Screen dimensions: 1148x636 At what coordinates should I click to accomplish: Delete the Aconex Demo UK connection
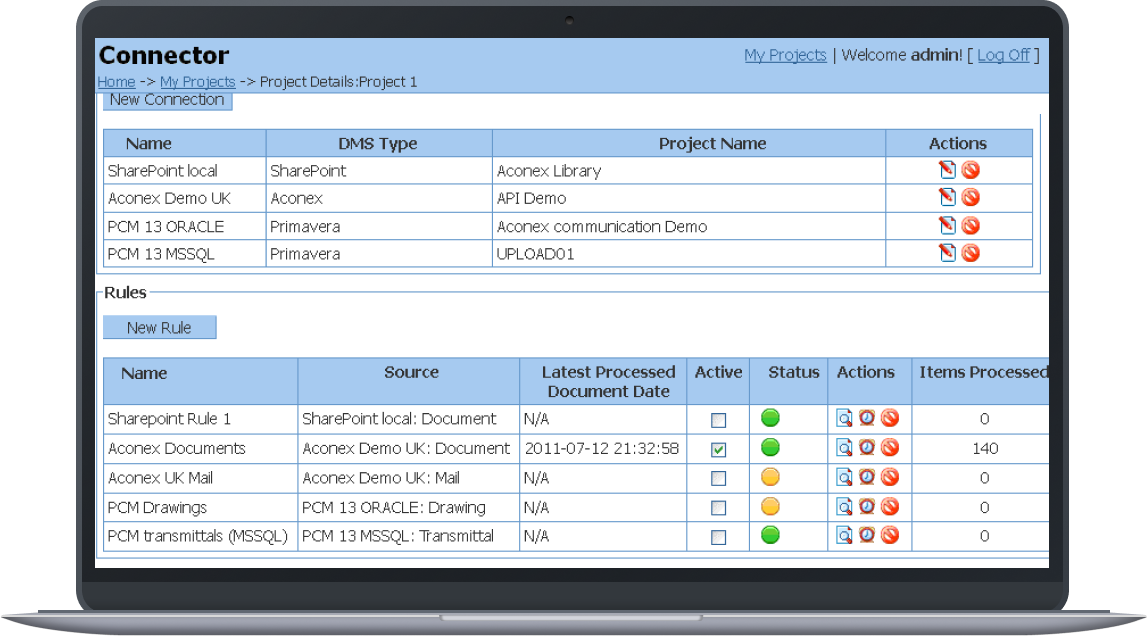pyautogui.click(x=970, y=197)
